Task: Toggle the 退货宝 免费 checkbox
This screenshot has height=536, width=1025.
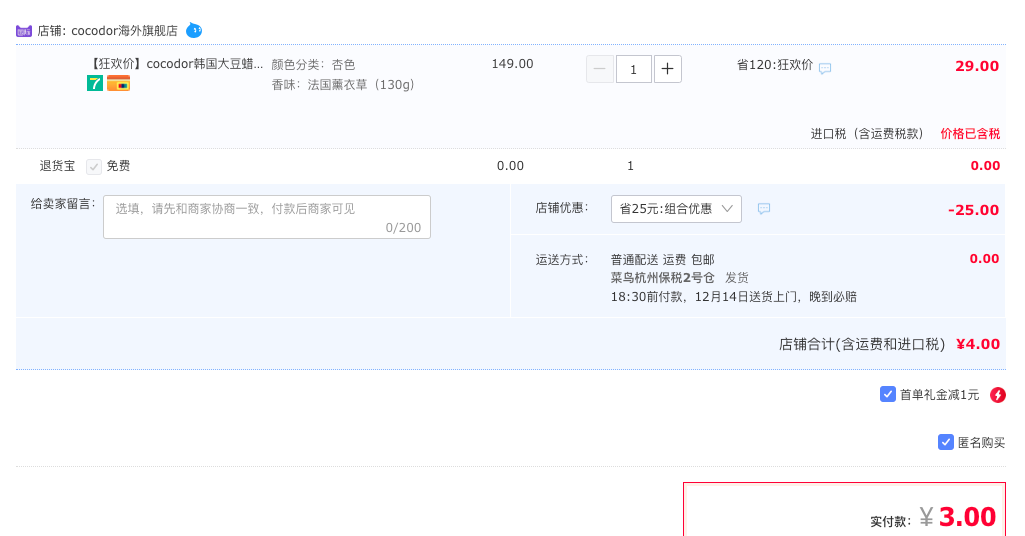Action: point(94,167)
